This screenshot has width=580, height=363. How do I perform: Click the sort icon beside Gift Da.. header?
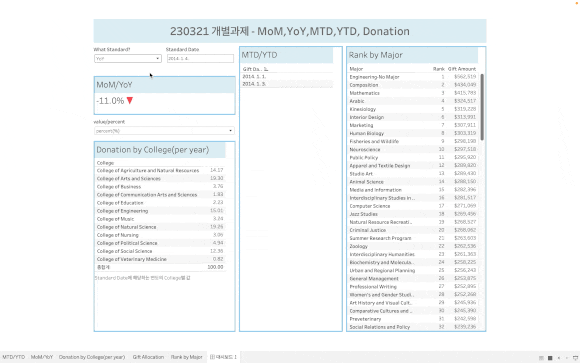[x=266, y=69]
